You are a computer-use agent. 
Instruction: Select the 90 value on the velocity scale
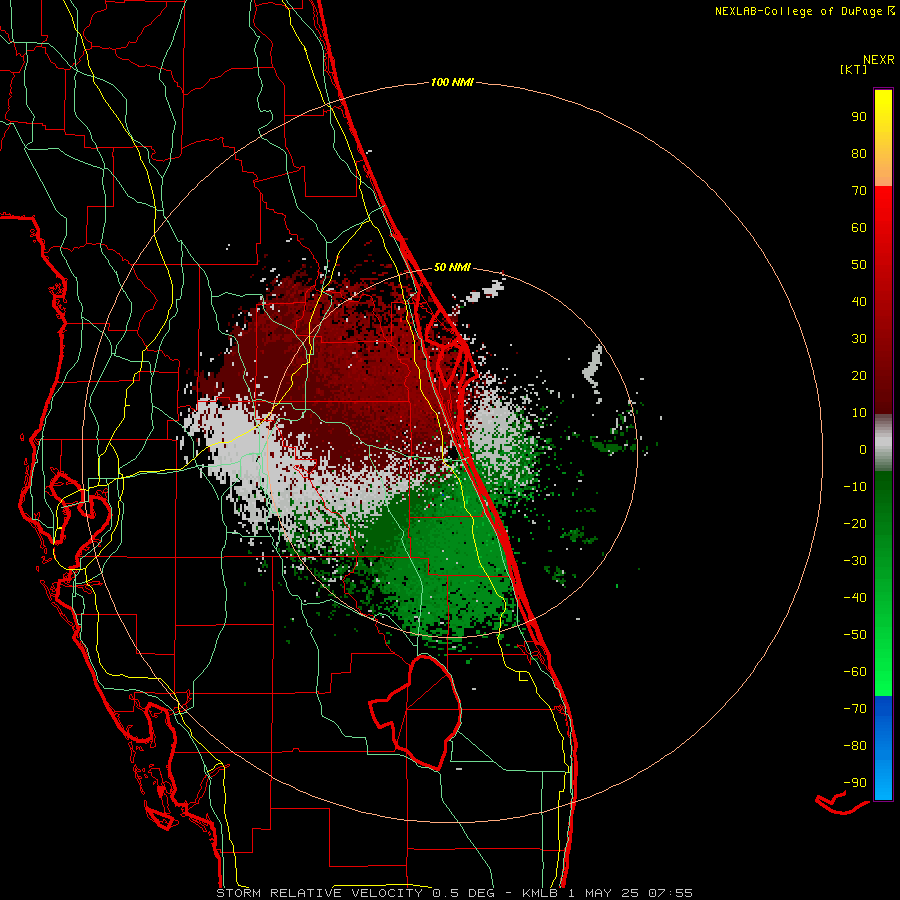pos(859,117)
